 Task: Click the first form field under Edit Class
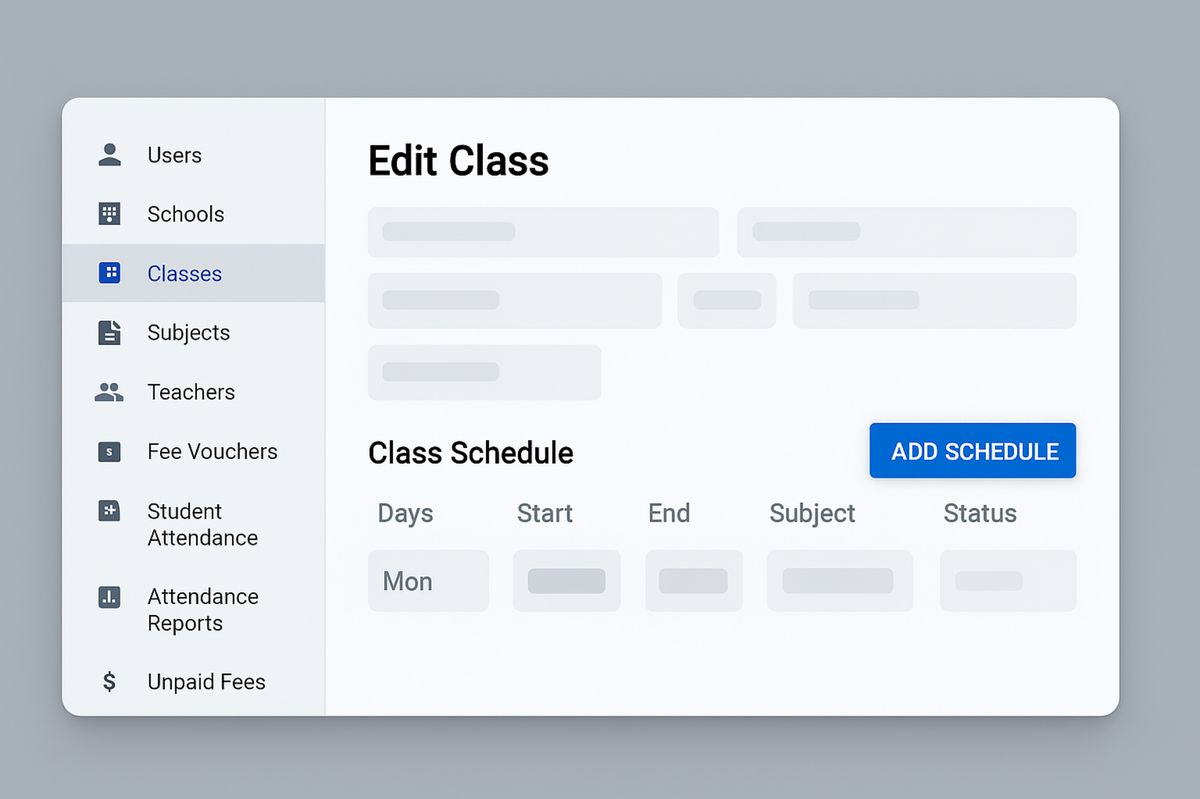tap(543, 232)
